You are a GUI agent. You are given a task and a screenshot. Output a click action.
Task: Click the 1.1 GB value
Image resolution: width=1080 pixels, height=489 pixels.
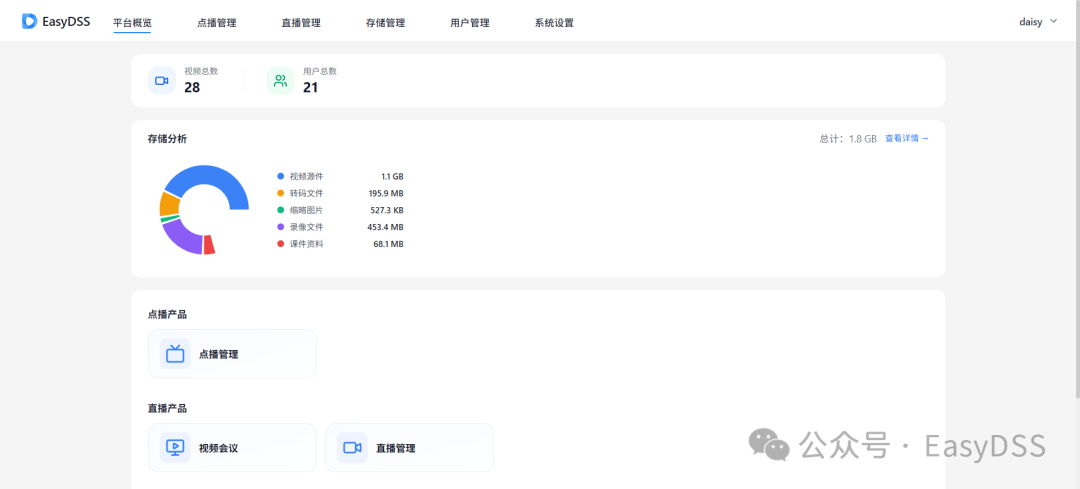392,176
